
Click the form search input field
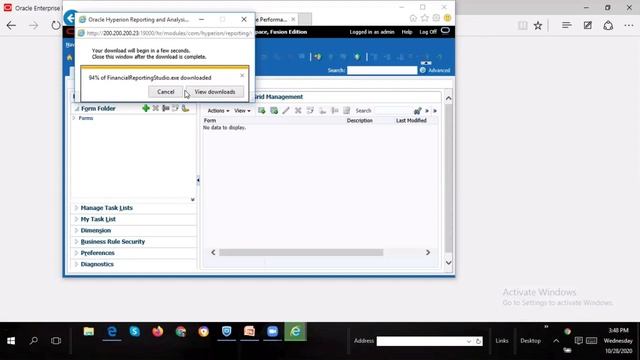click(393, 111)
